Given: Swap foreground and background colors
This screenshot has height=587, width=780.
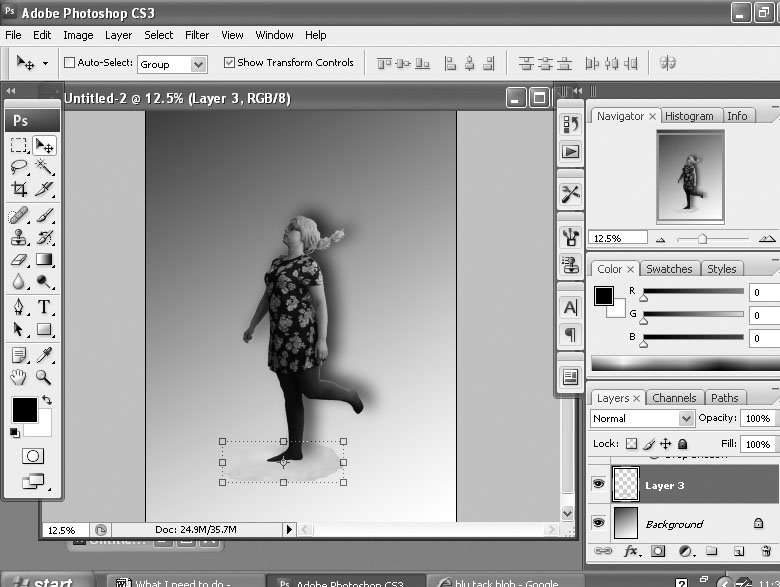Looking at the screenshot, I should point(47,399).
